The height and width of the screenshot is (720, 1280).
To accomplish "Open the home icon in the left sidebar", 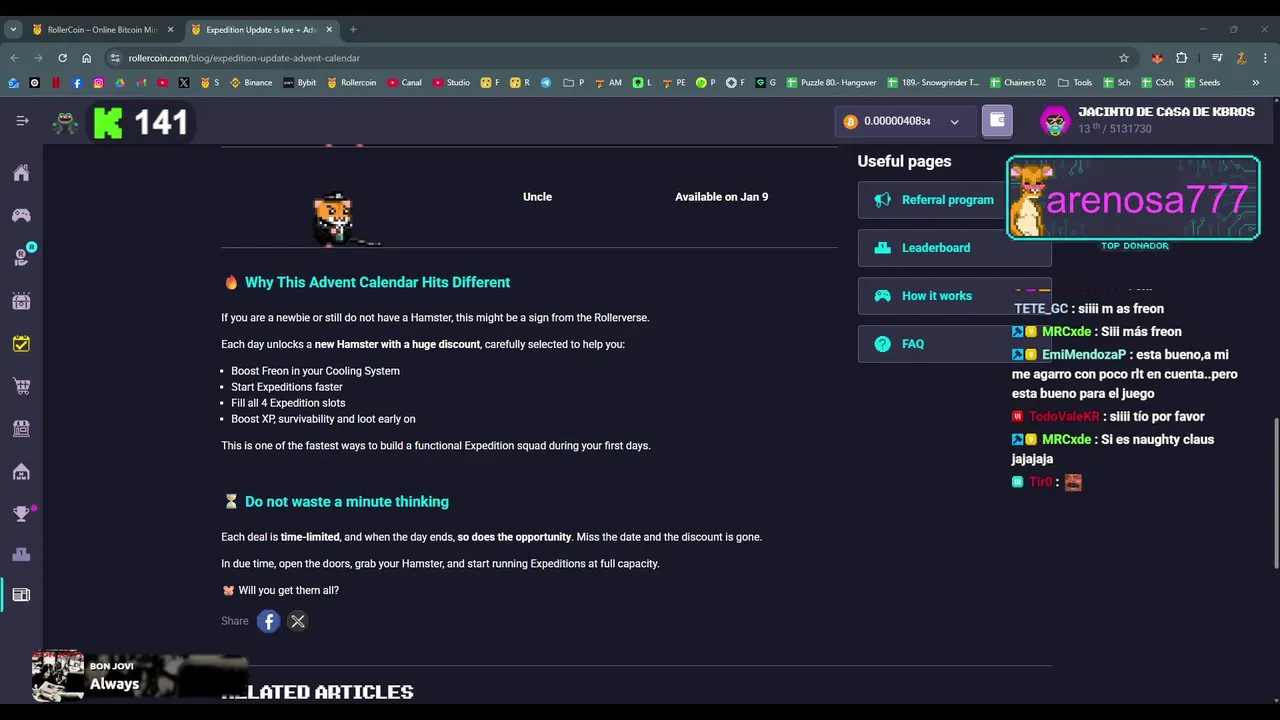I will tap(21, 173).
